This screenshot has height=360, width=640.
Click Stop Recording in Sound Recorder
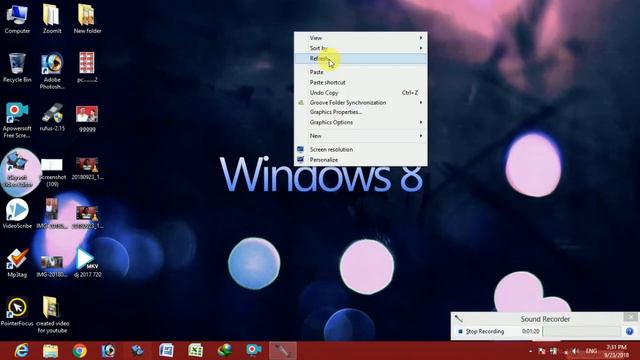481,331
